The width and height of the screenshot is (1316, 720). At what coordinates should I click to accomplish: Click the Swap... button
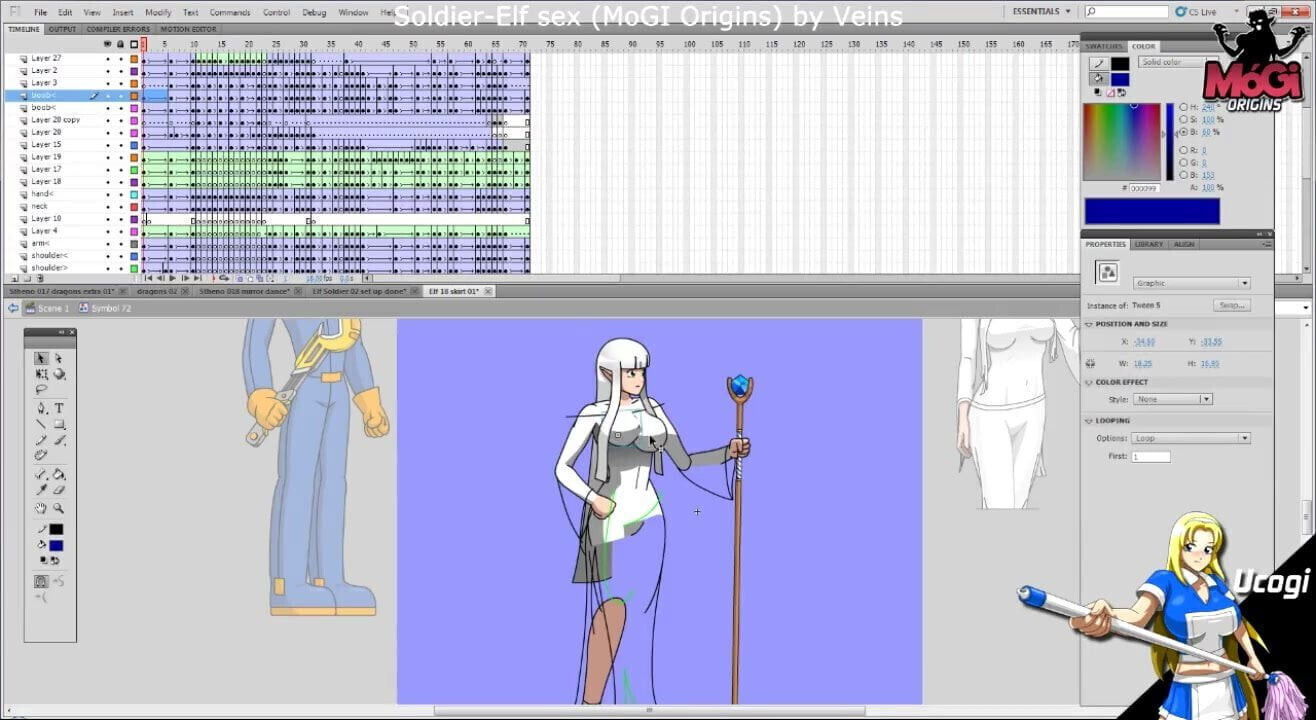pos(1231,305)
